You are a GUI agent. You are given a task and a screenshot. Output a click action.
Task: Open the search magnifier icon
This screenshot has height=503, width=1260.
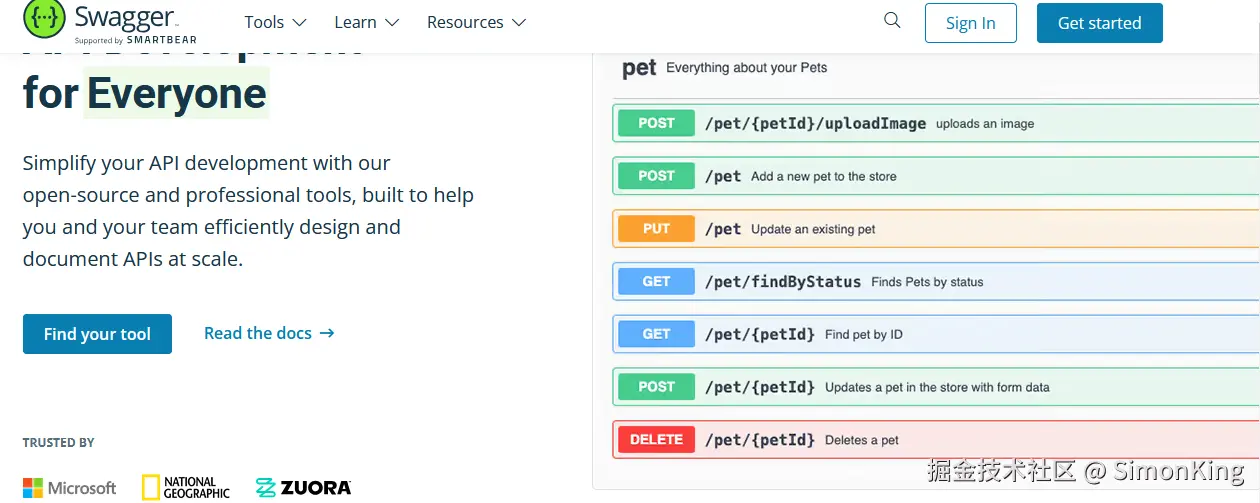(x=892, y=21)
